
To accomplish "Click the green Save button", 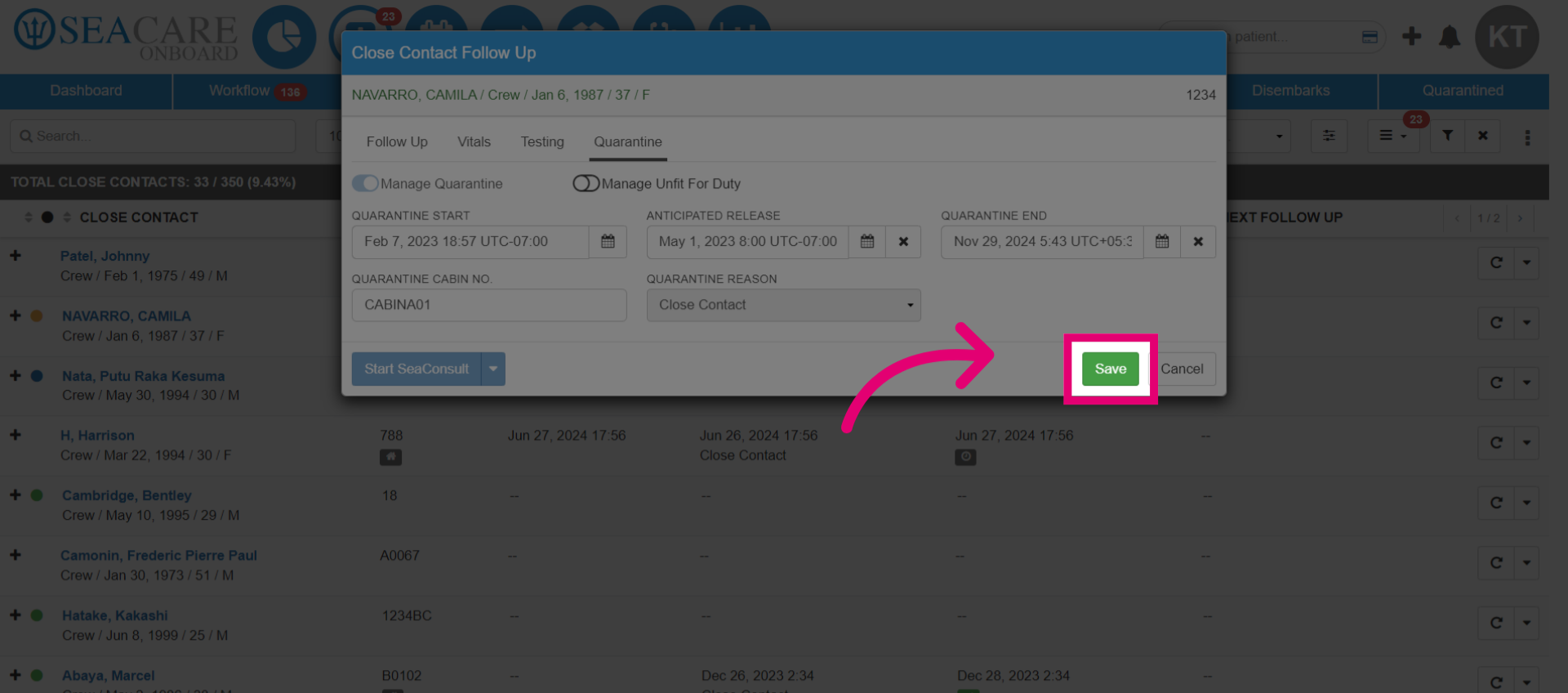I will 1110,369.
